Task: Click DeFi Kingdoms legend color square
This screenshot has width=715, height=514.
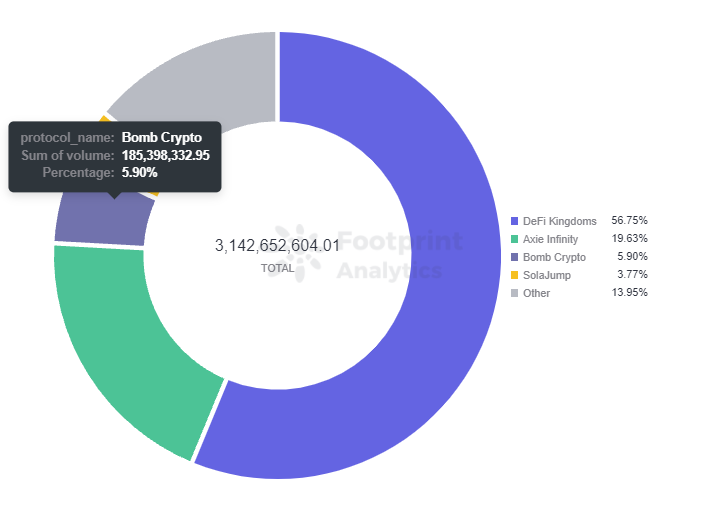Action: [514, 221]
